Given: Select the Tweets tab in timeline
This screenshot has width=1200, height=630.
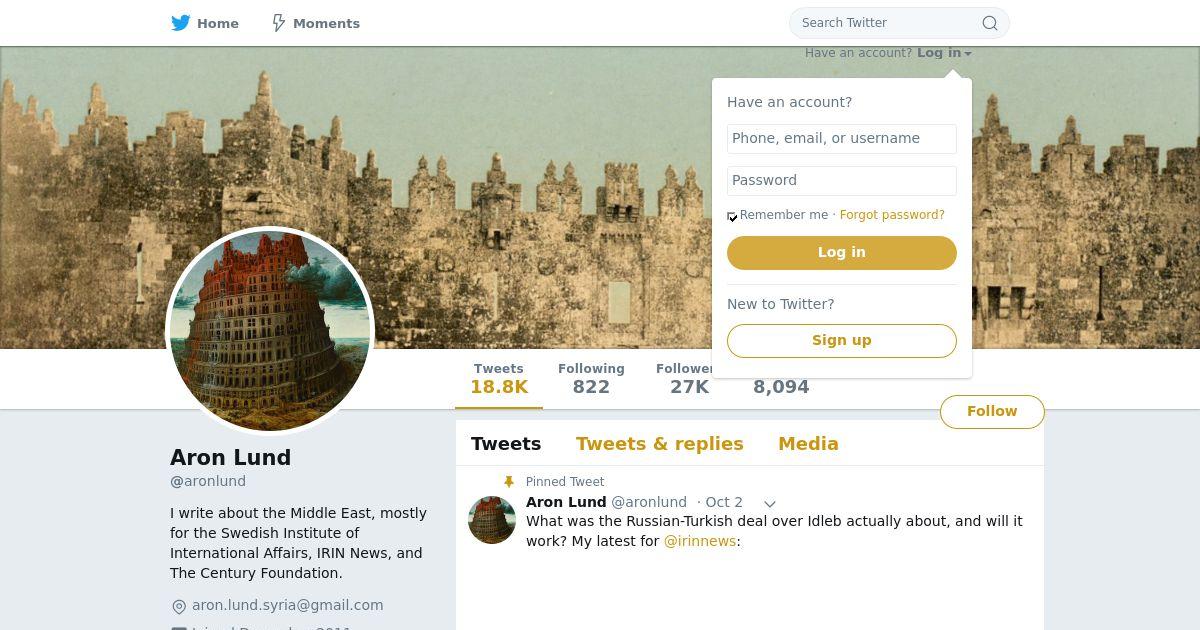Looking at the screenshot, I should (x=506, y=444).
